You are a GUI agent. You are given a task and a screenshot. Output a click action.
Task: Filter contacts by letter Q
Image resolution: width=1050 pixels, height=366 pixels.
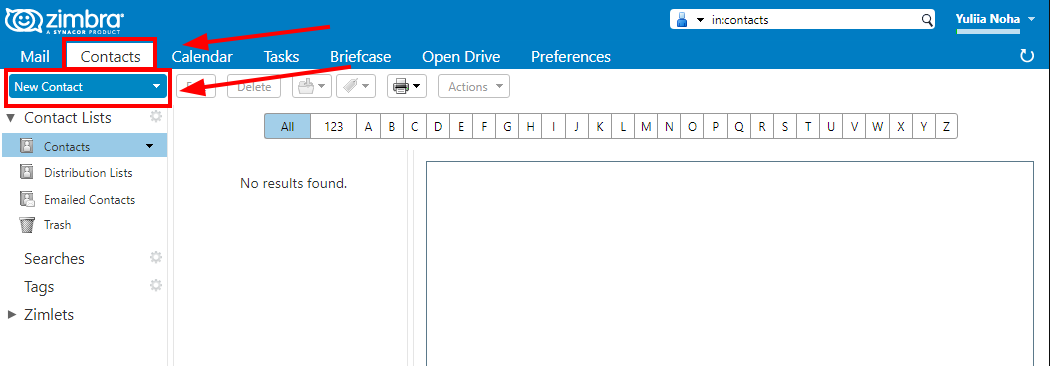click(x=739, y=126)
